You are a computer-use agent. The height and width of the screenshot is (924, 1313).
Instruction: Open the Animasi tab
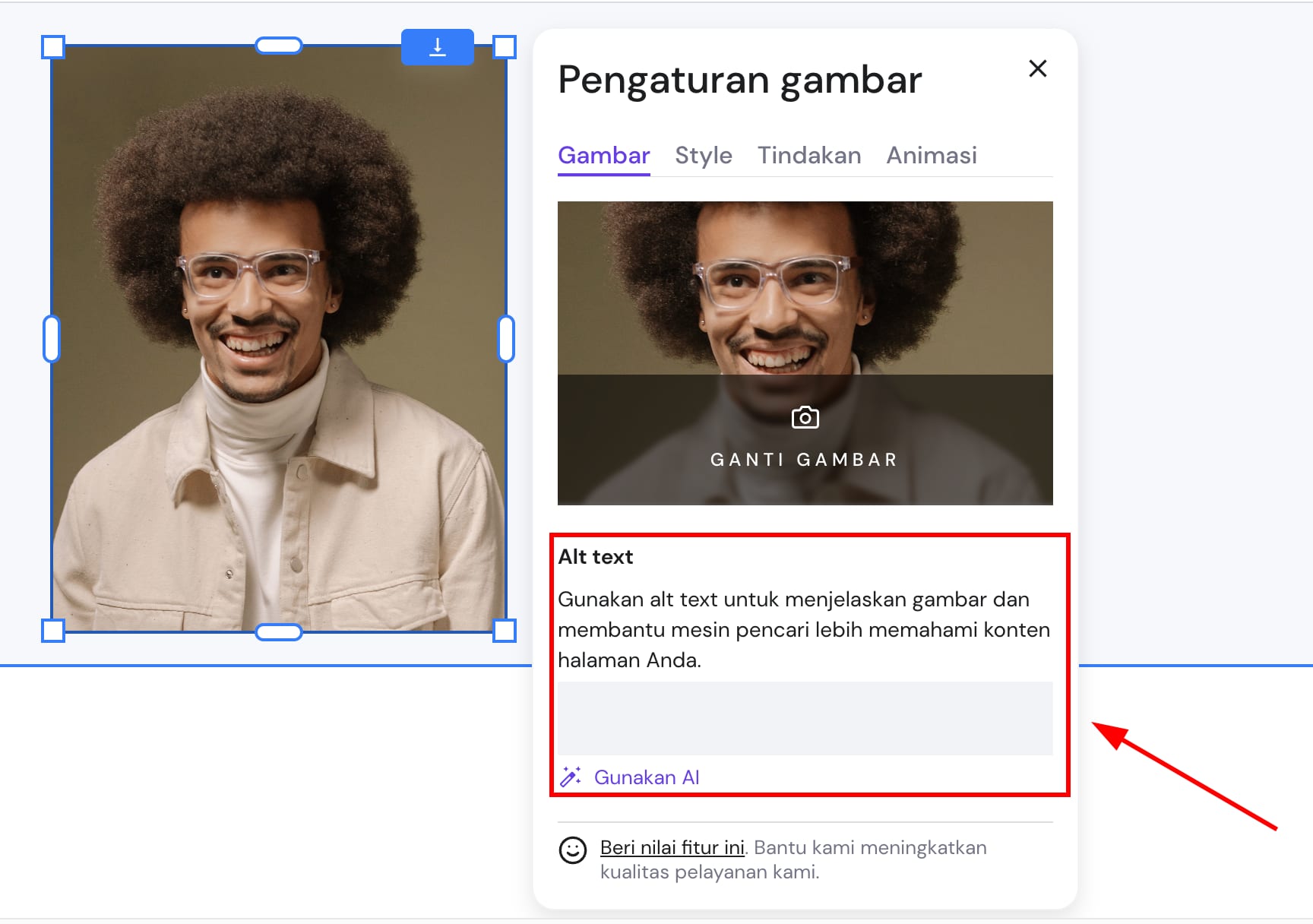tap(932, 155)
